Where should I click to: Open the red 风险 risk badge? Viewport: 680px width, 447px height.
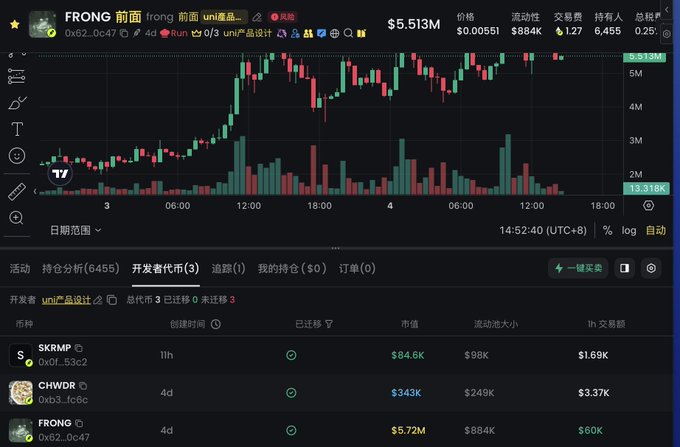282,17
